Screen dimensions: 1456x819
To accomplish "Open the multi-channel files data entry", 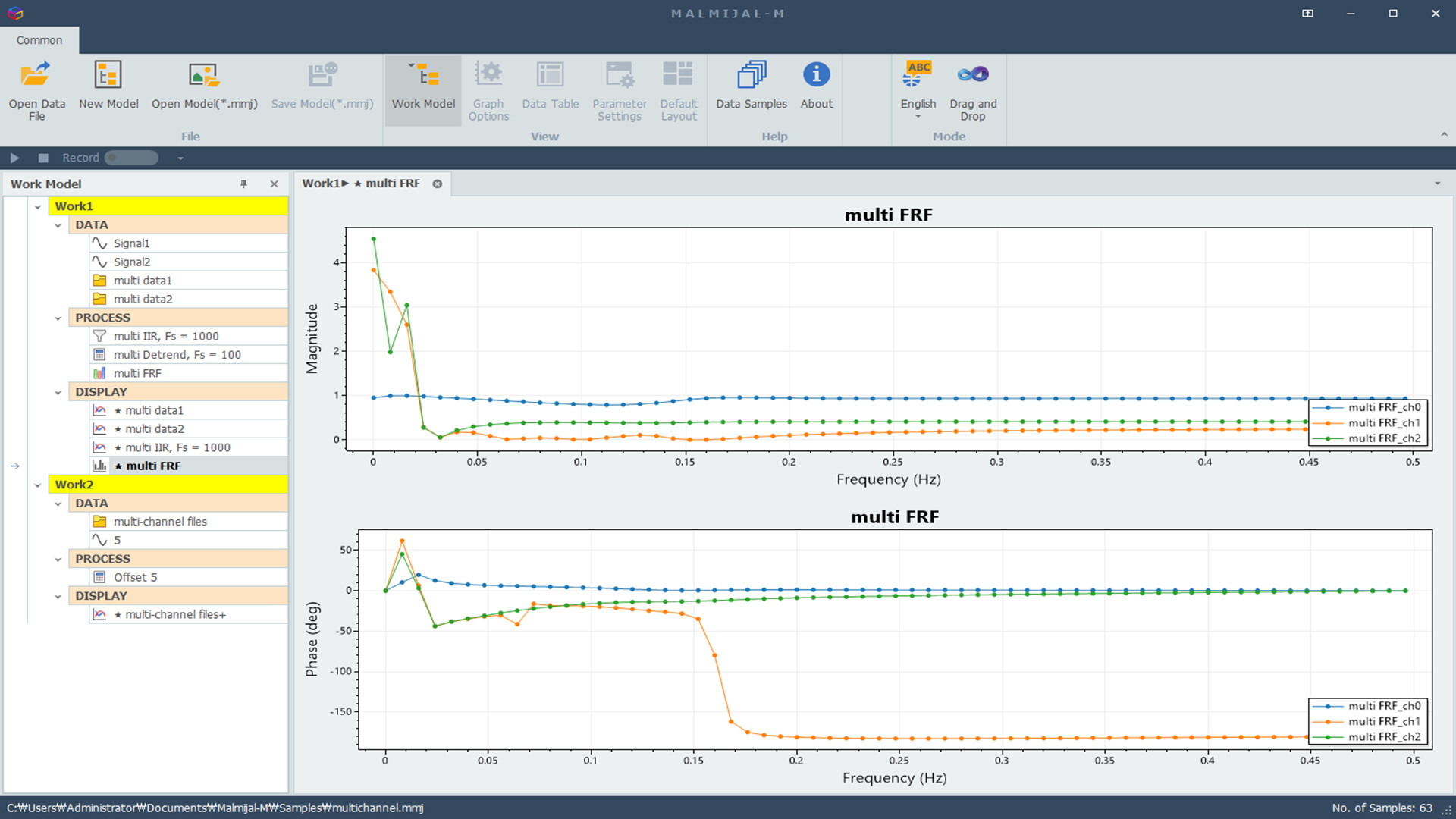I will (x=160, y=522).
